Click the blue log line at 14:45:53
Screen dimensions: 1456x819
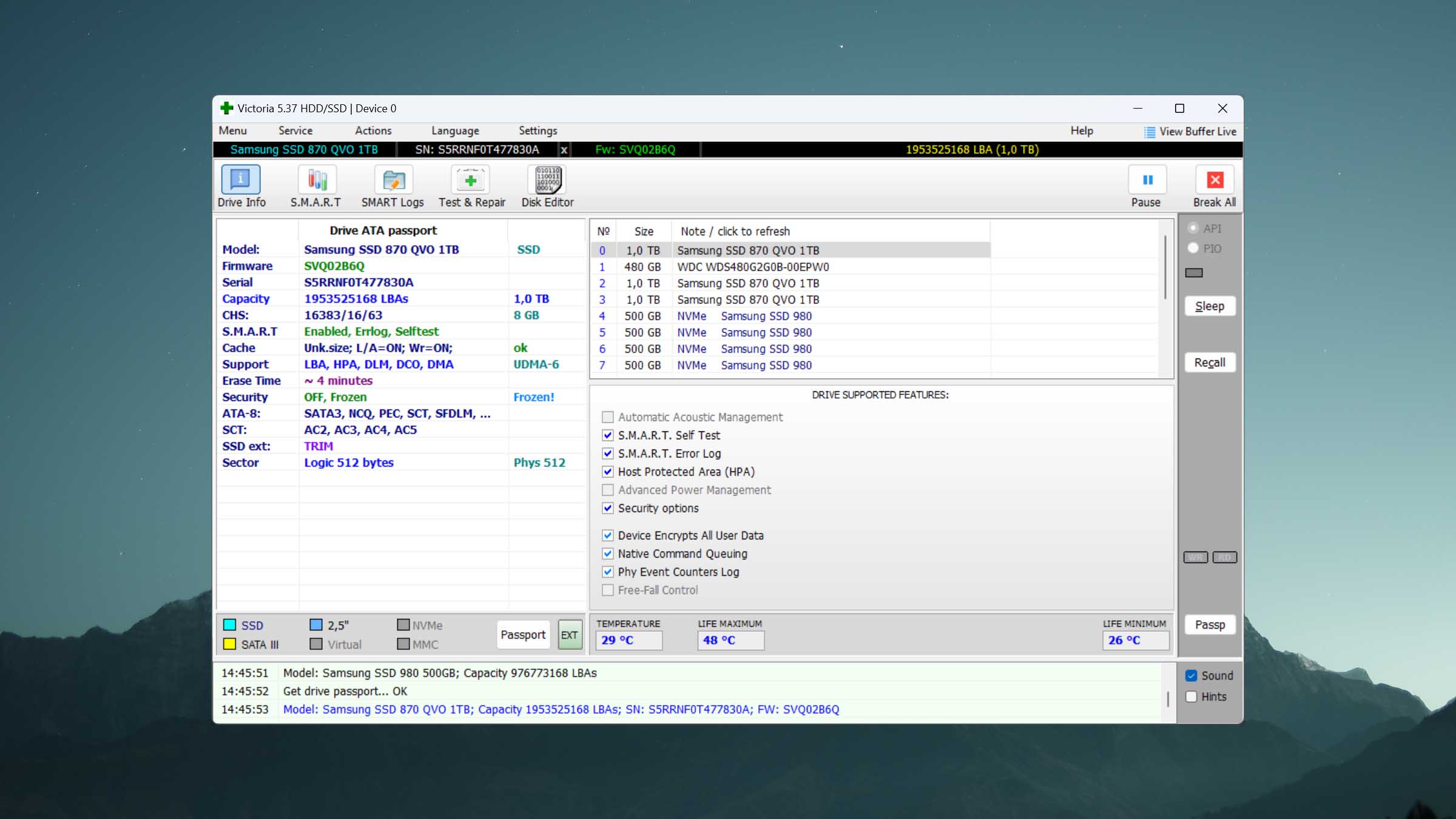point(561,709)
